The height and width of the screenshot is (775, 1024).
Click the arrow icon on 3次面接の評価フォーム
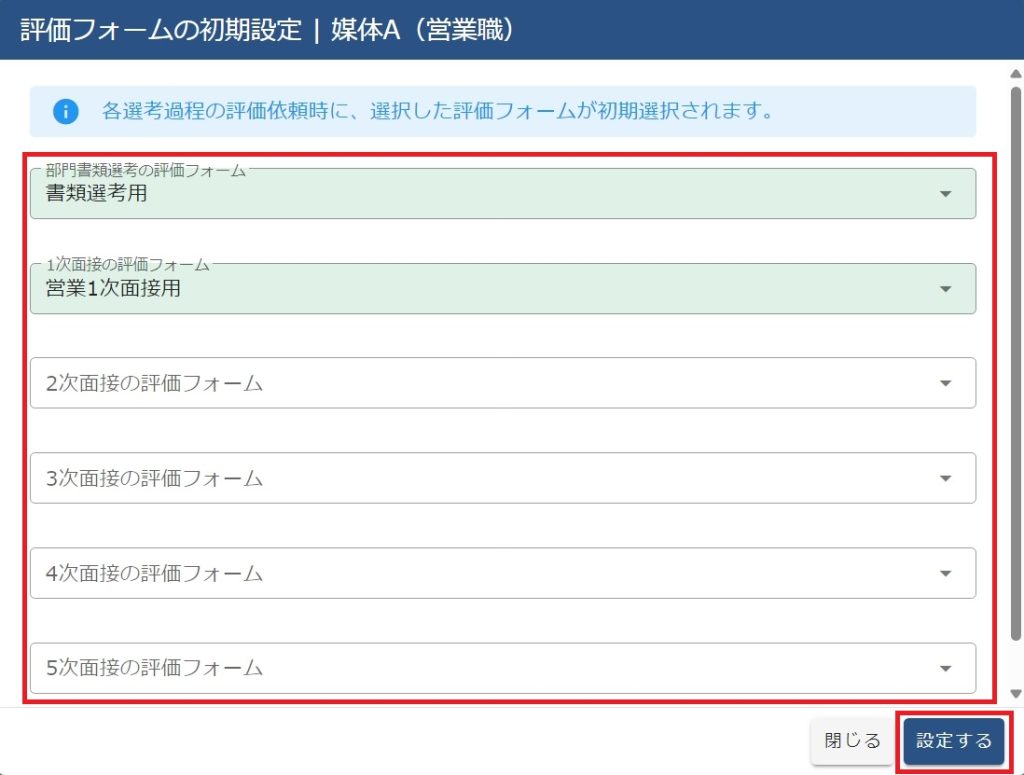pos(945,478)
